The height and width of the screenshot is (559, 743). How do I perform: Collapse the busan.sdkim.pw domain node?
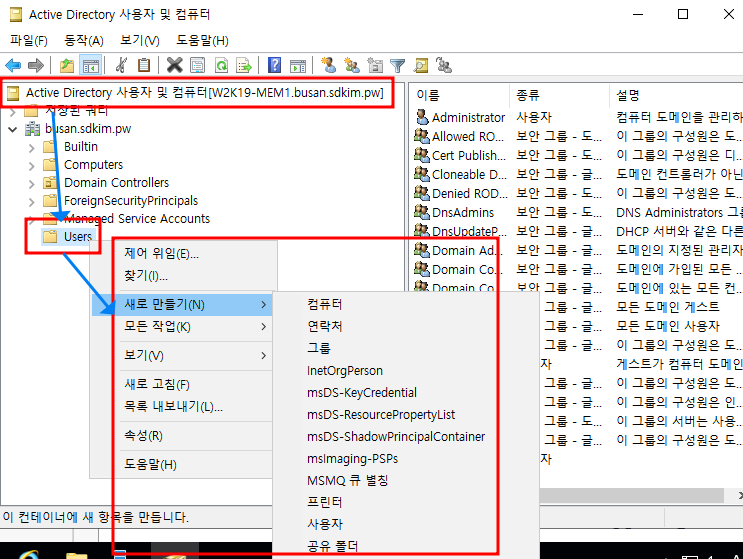(x=13, y=129)
